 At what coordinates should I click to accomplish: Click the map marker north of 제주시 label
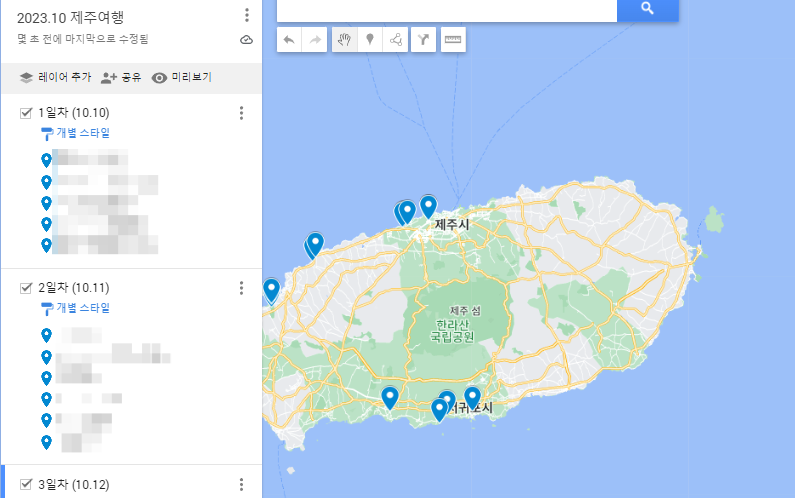[x=428, y=206]
